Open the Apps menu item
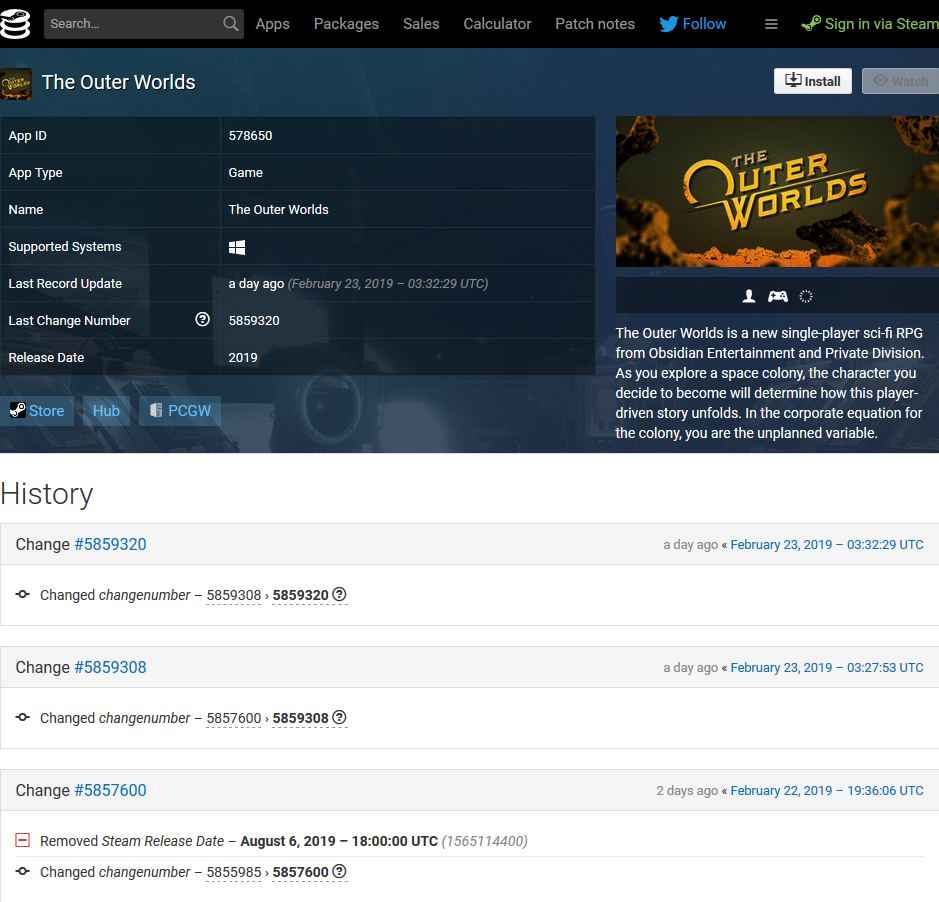This screenshot has width=939, height=902. tap(272, 24)
